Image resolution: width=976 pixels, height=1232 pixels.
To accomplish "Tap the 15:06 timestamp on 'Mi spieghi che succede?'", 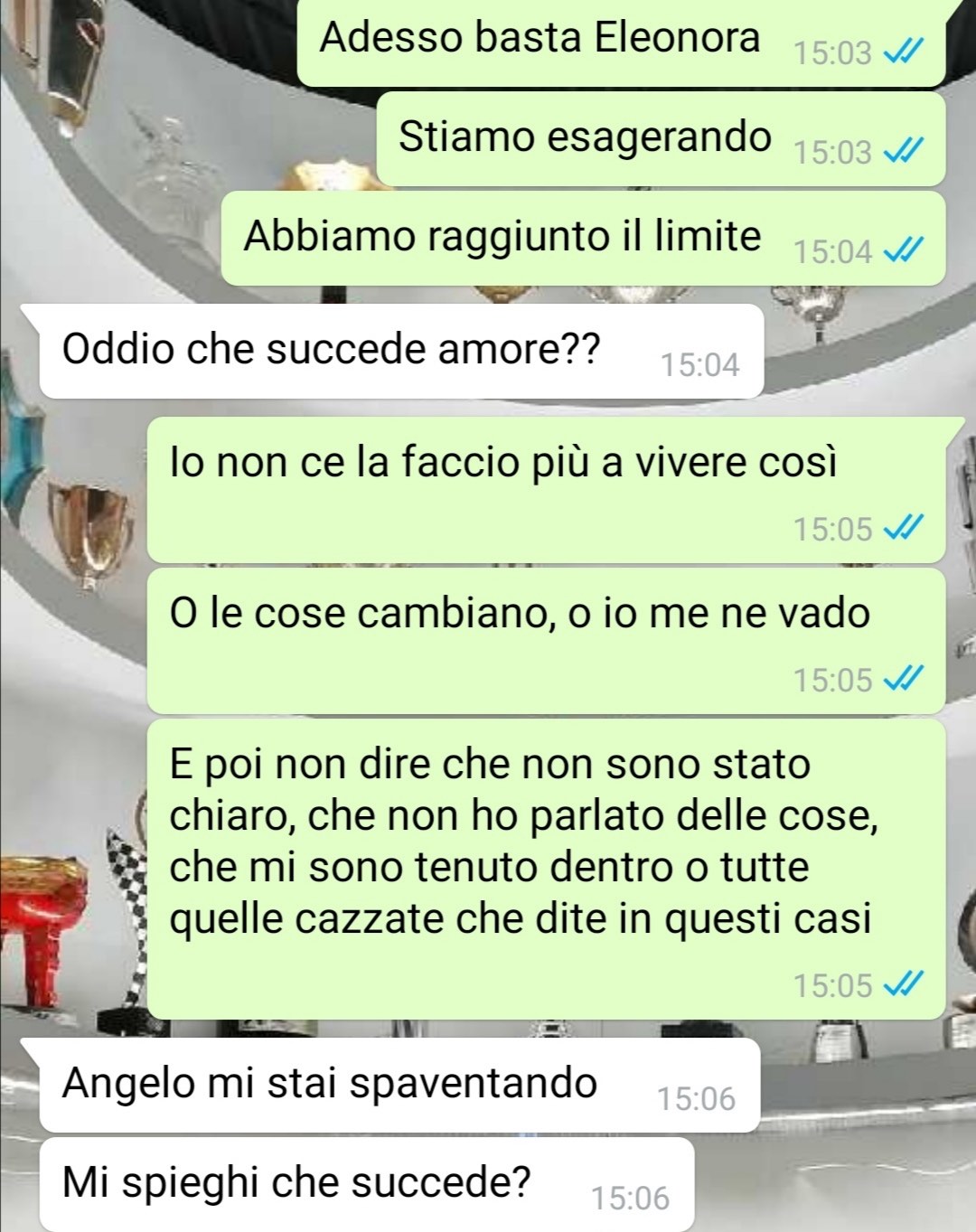I will pyautogui.click(x=630, y=1199).
